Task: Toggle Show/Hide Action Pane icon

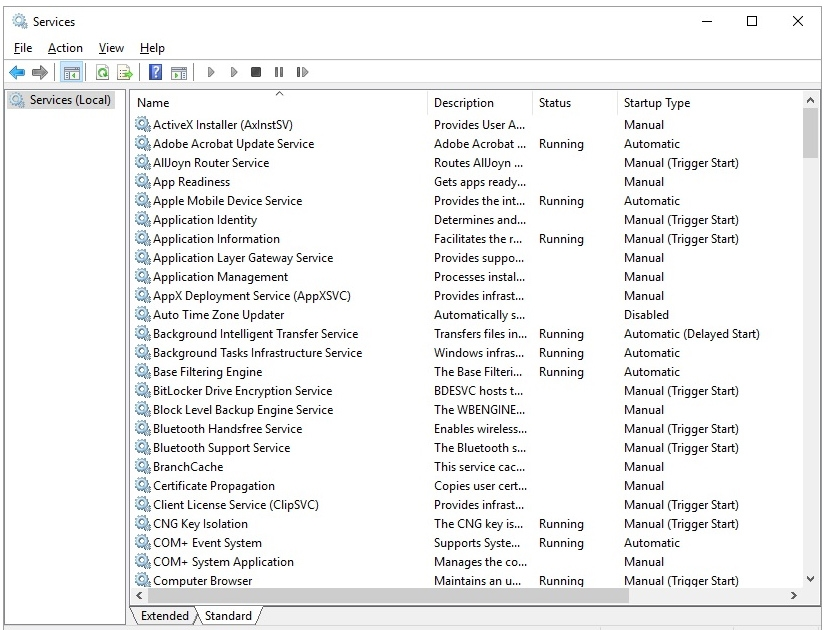Action: click(179, 72)
